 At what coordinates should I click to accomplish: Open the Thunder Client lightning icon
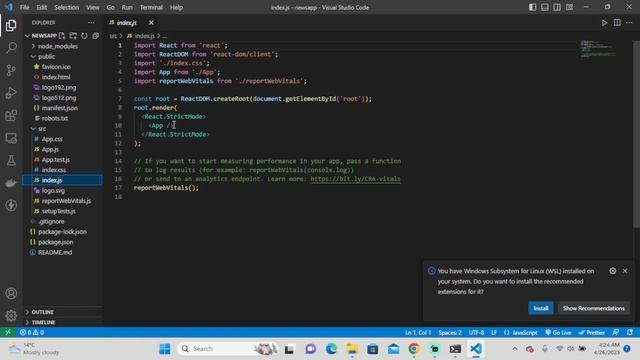point(11,205)
